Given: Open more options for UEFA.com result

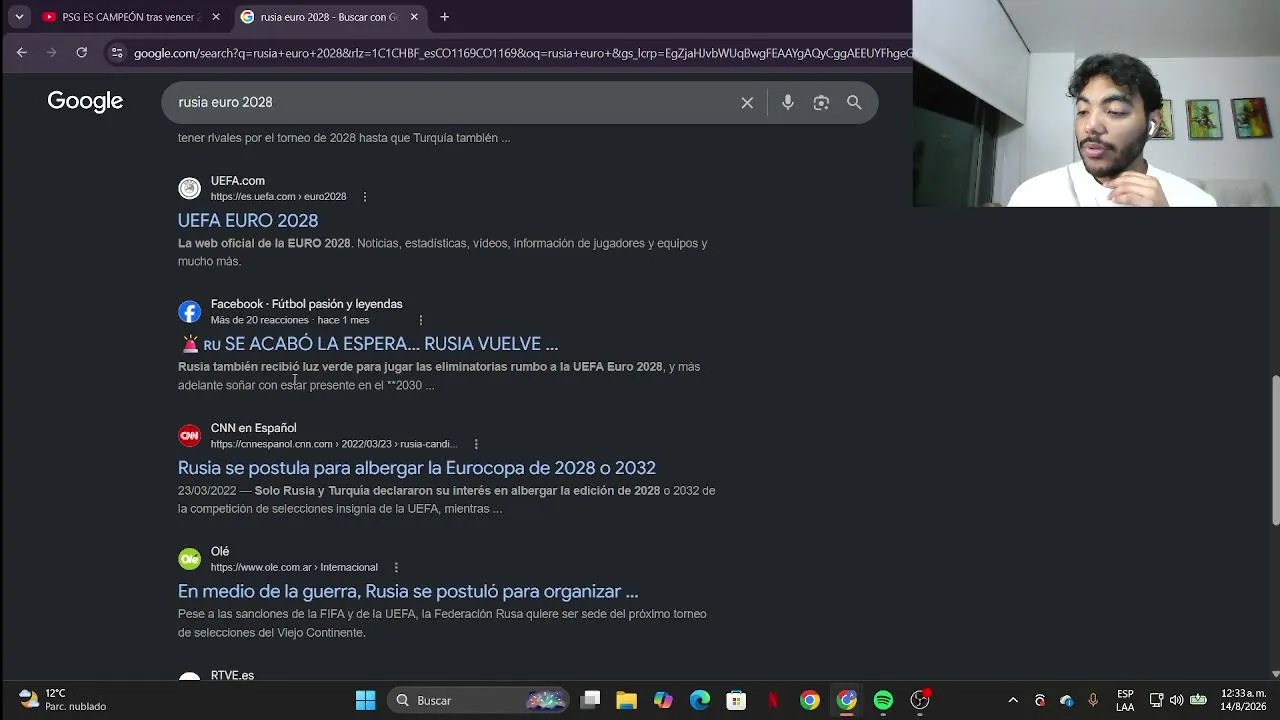Looking at the screenshot, I should 364,197.
